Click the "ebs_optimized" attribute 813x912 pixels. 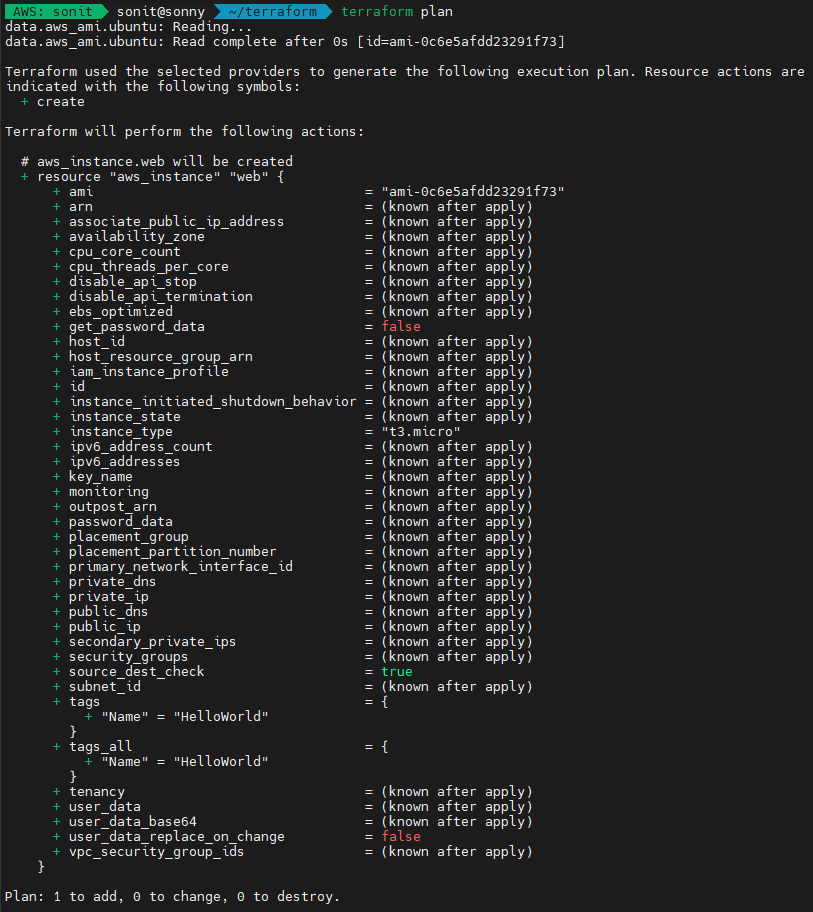pyautogui.click(x=121, y=312)
